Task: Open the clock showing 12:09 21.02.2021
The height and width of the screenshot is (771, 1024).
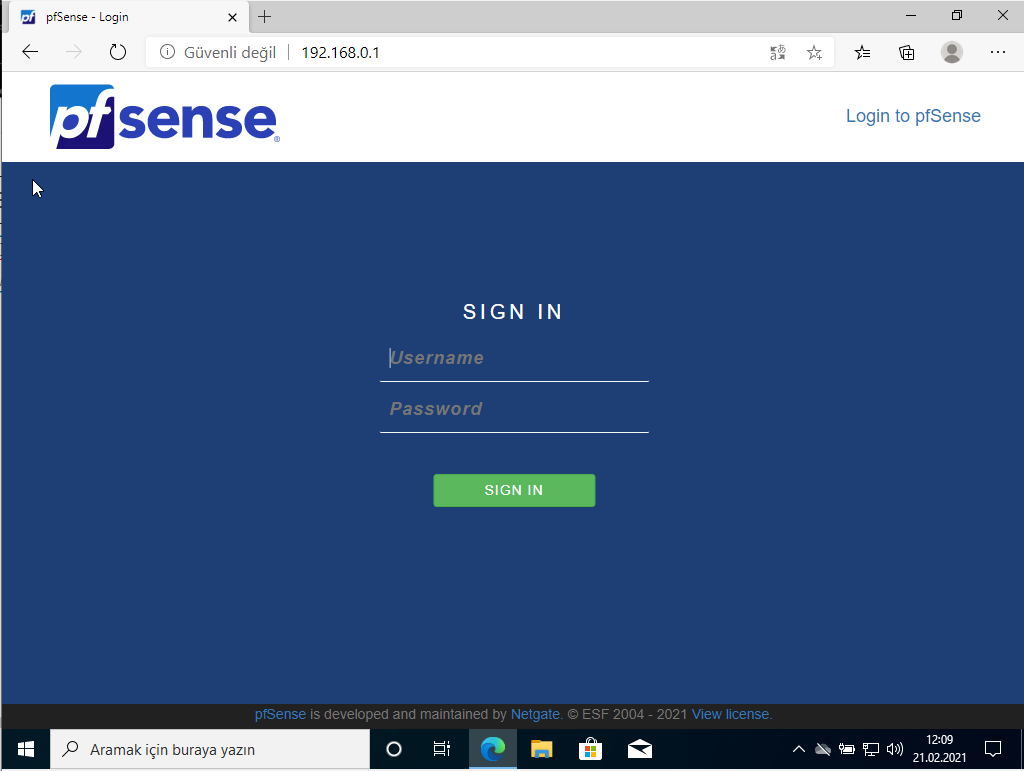Action: [x=939, y=749]
